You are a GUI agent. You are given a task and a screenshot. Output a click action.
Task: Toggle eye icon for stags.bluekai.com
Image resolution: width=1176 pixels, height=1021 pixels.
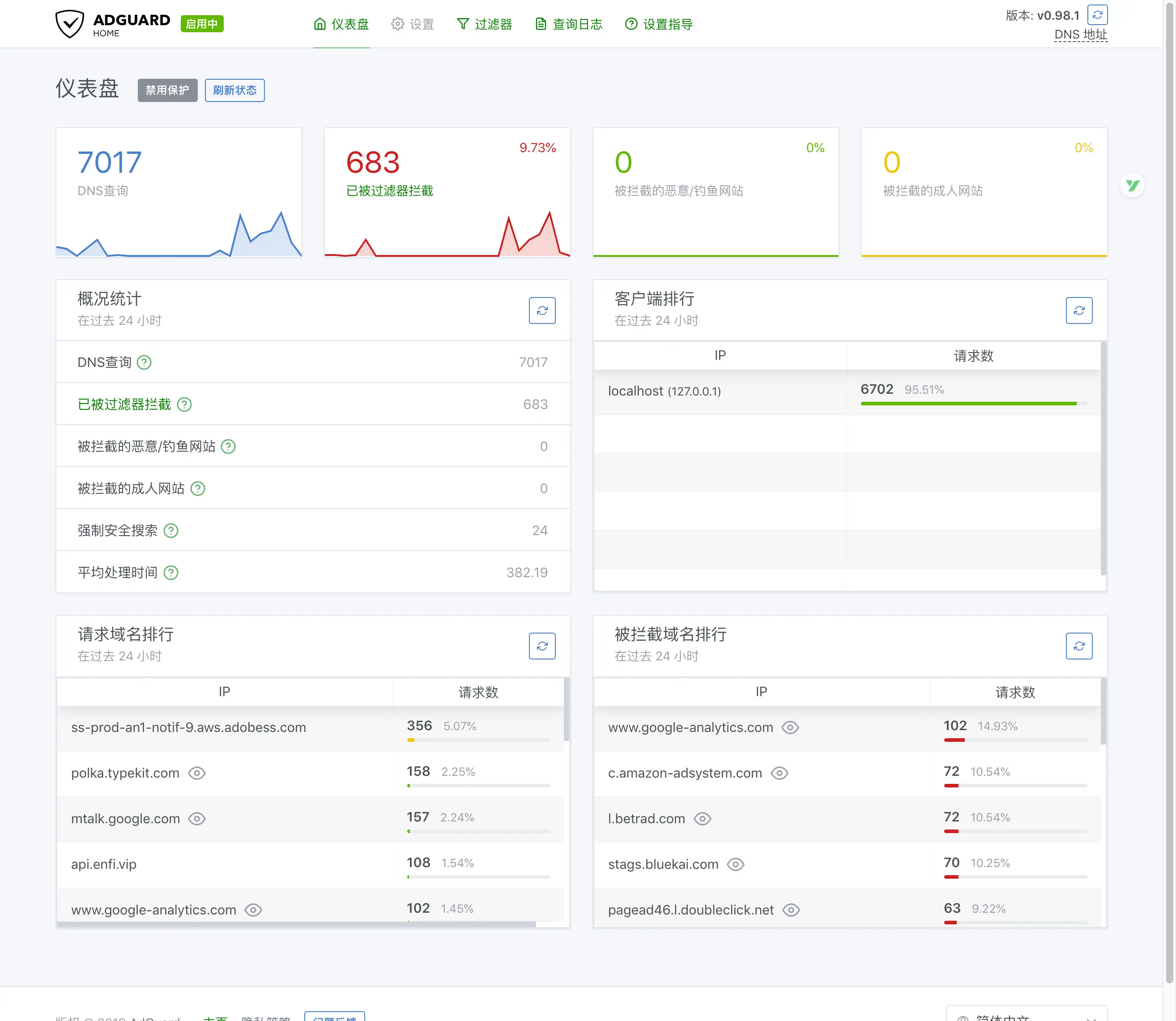click(x=736, y=864)
